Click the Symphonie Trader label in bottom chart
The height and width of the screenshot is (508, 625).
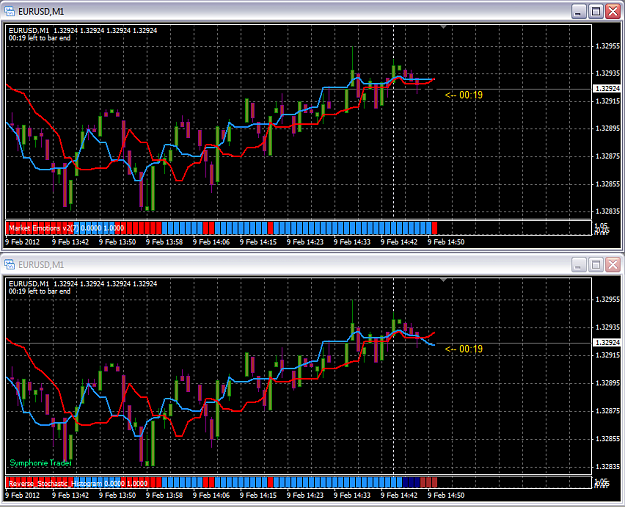click(40, 463)
